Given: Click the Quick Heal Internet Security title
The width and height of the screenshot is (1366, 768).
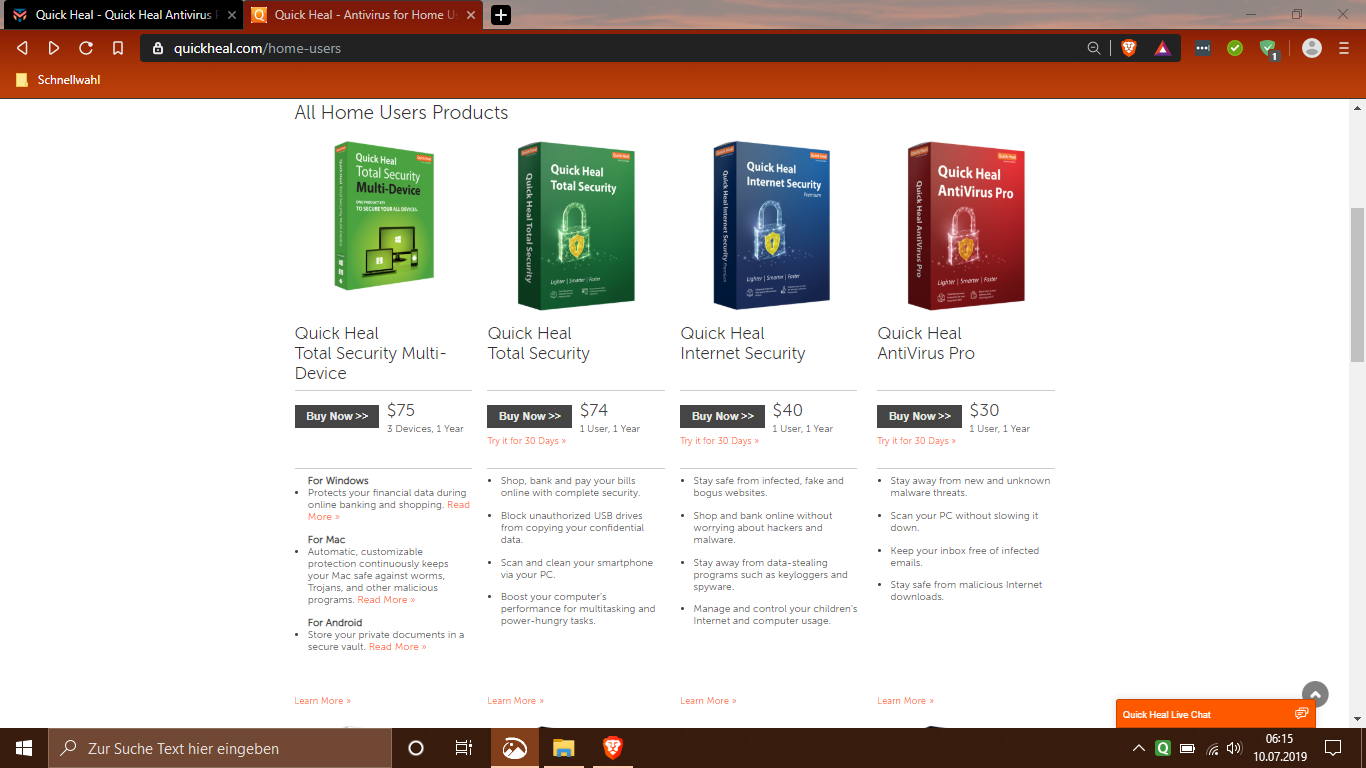Looking at the screenshot, I should pyautogui.click(x=743, y=343).
